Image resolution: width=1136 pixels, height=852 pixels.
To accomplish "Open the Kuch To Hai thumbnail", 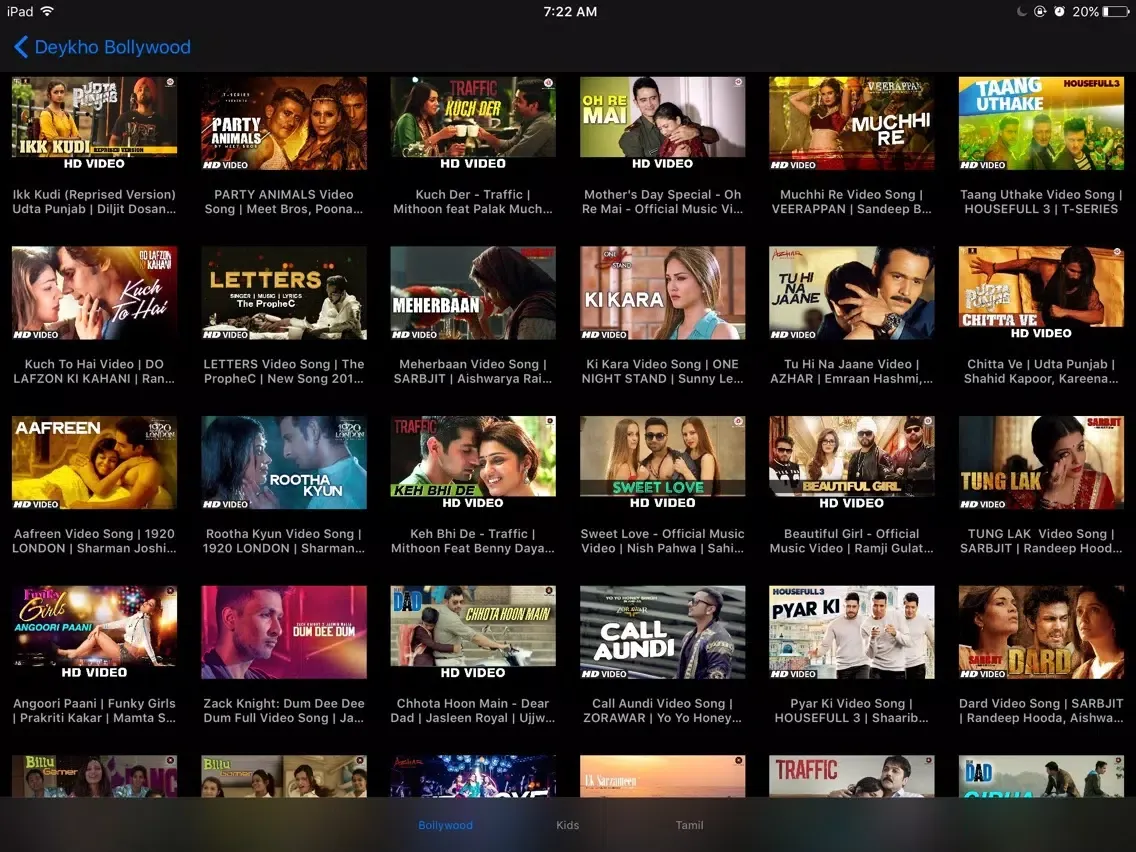I will pyautogui.click(x=94, y=293).
